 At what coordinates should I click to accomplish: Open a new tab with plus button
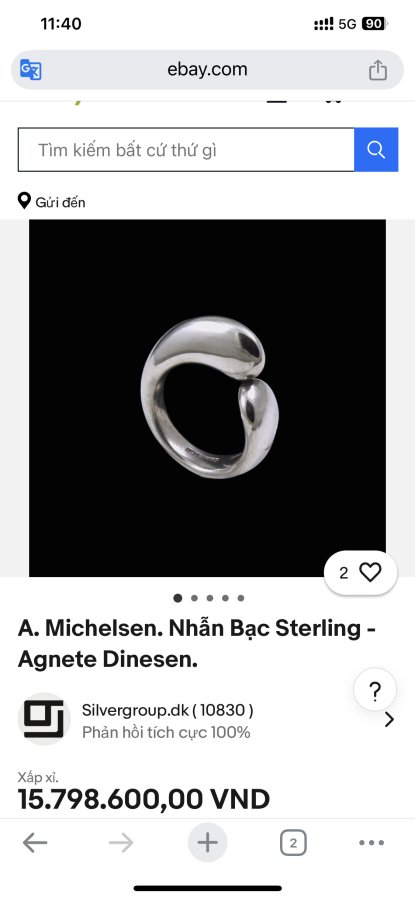(x=207, y=843)
